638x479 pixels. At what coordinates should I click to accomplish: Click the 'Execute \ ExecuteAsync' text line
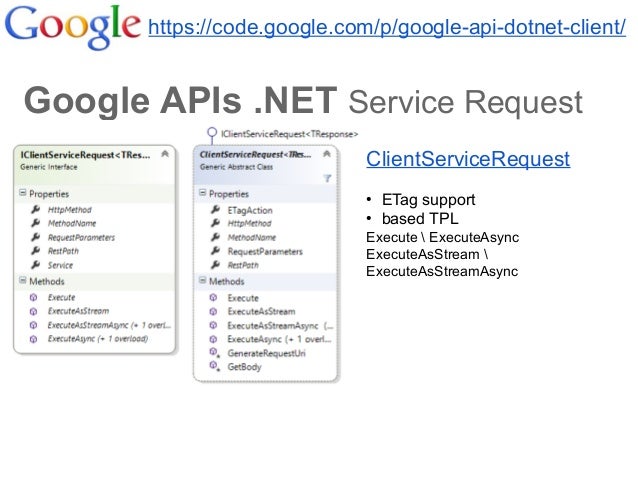pyautogui.click(x=442, y=237)
